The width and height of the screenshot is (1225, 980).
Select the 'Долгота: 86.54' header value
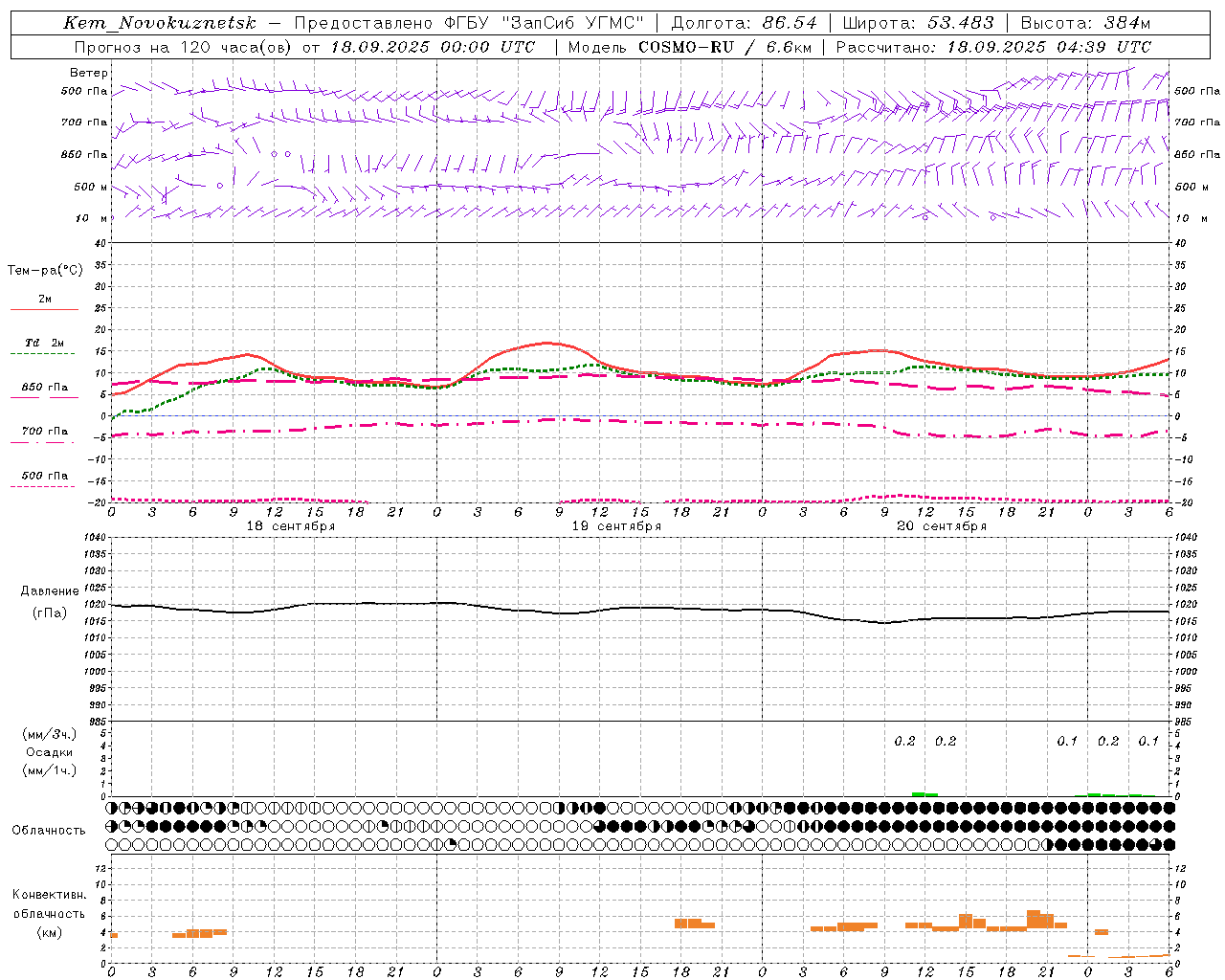(744, 23)
